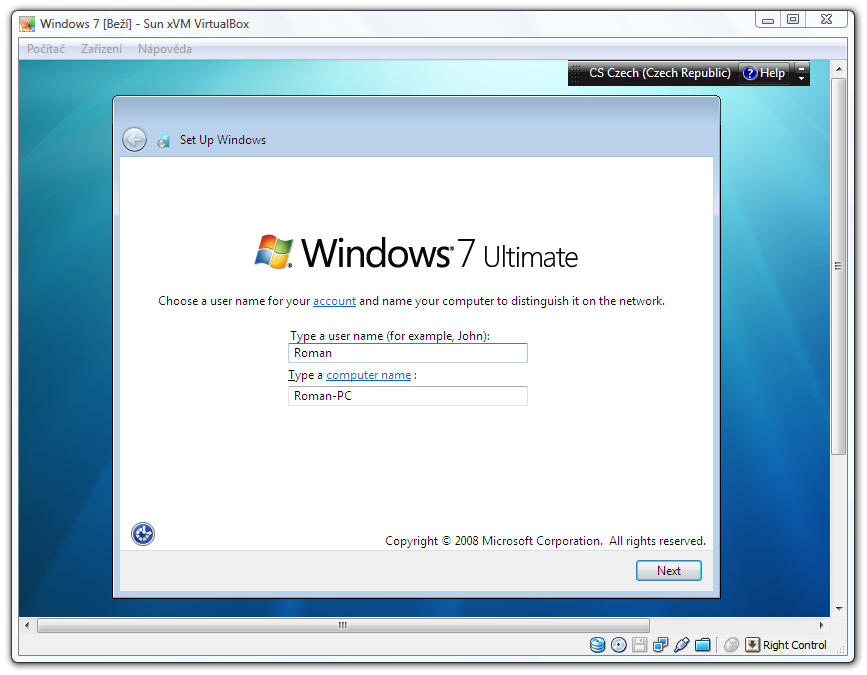Viewport: 867px width, 675px height.
Task: Click the vertical scrollbar down arrow
Action: pos(839,609)
